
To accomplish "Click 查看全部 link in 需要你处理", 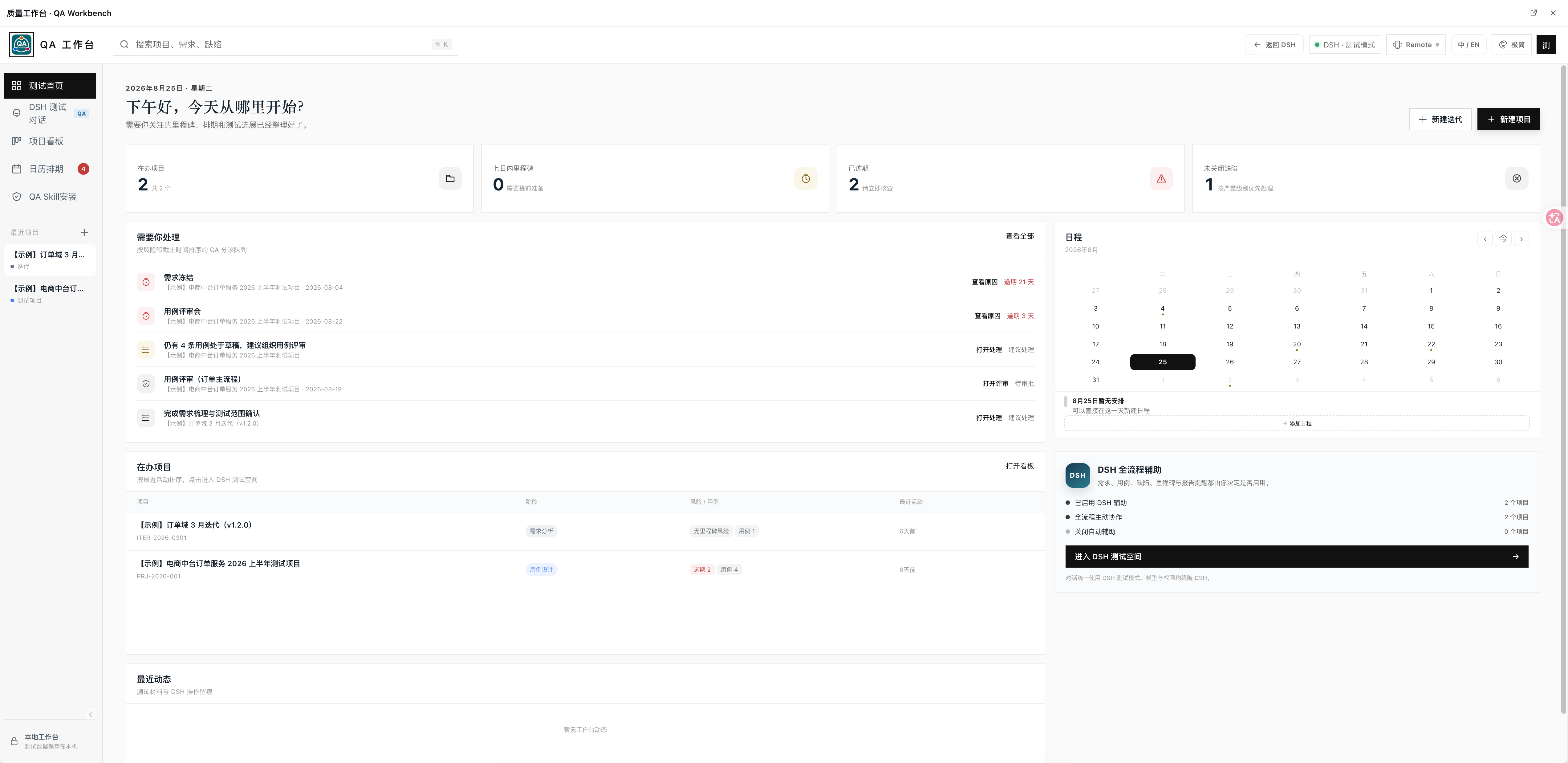I will 1020,236.
